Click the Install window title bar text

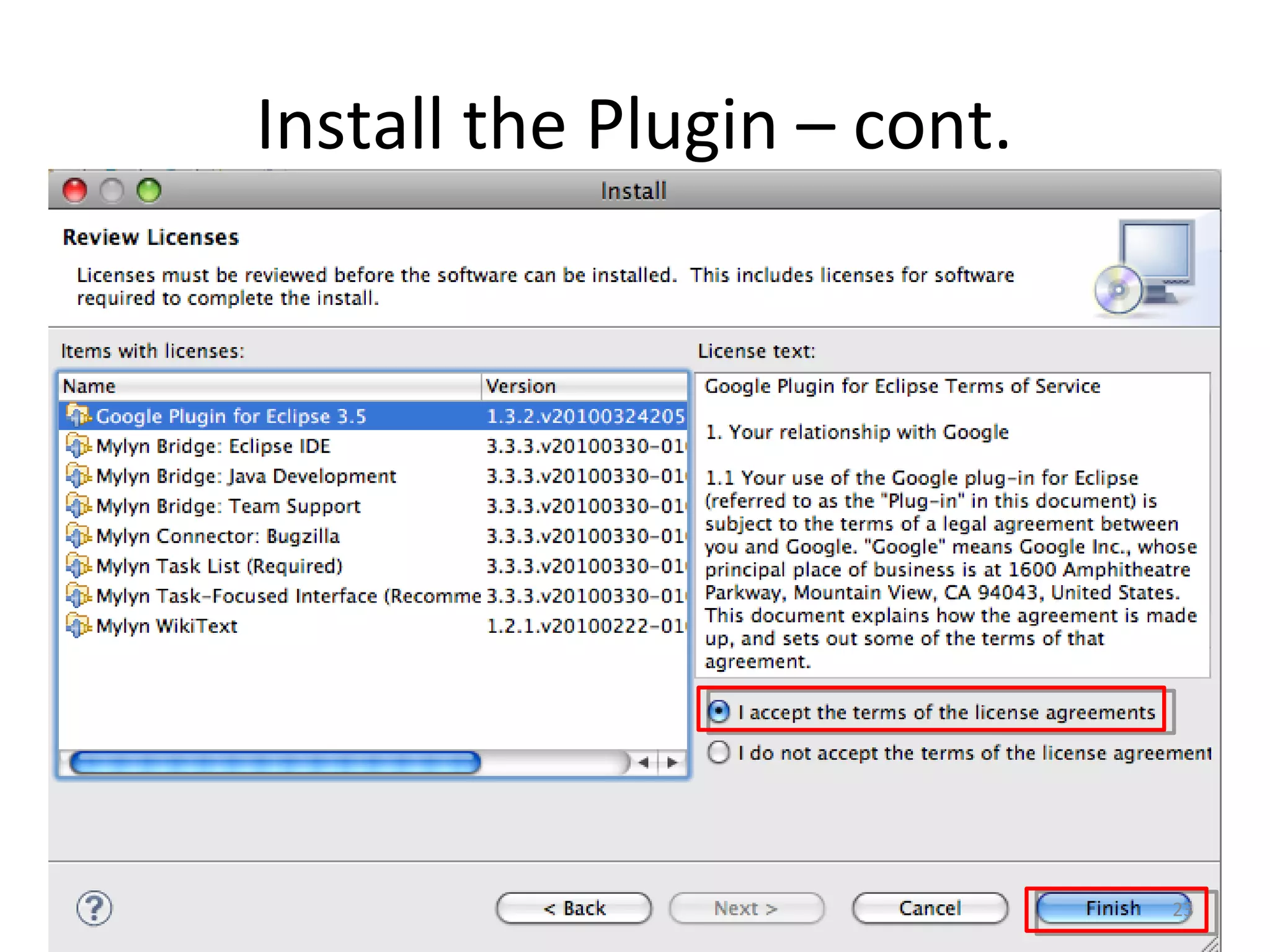point(634,191)
